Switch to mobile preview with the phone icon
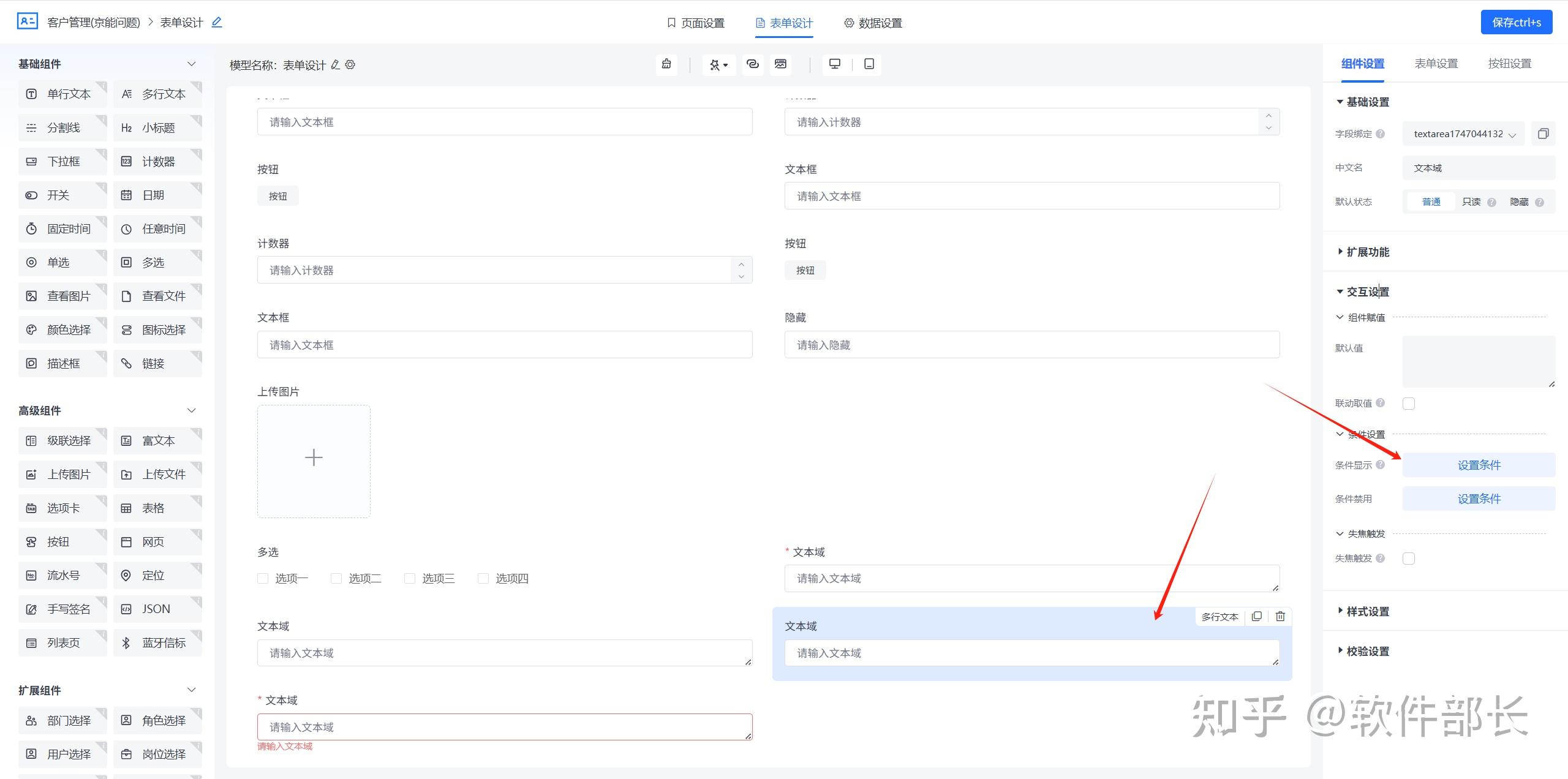 coord(869,64)
